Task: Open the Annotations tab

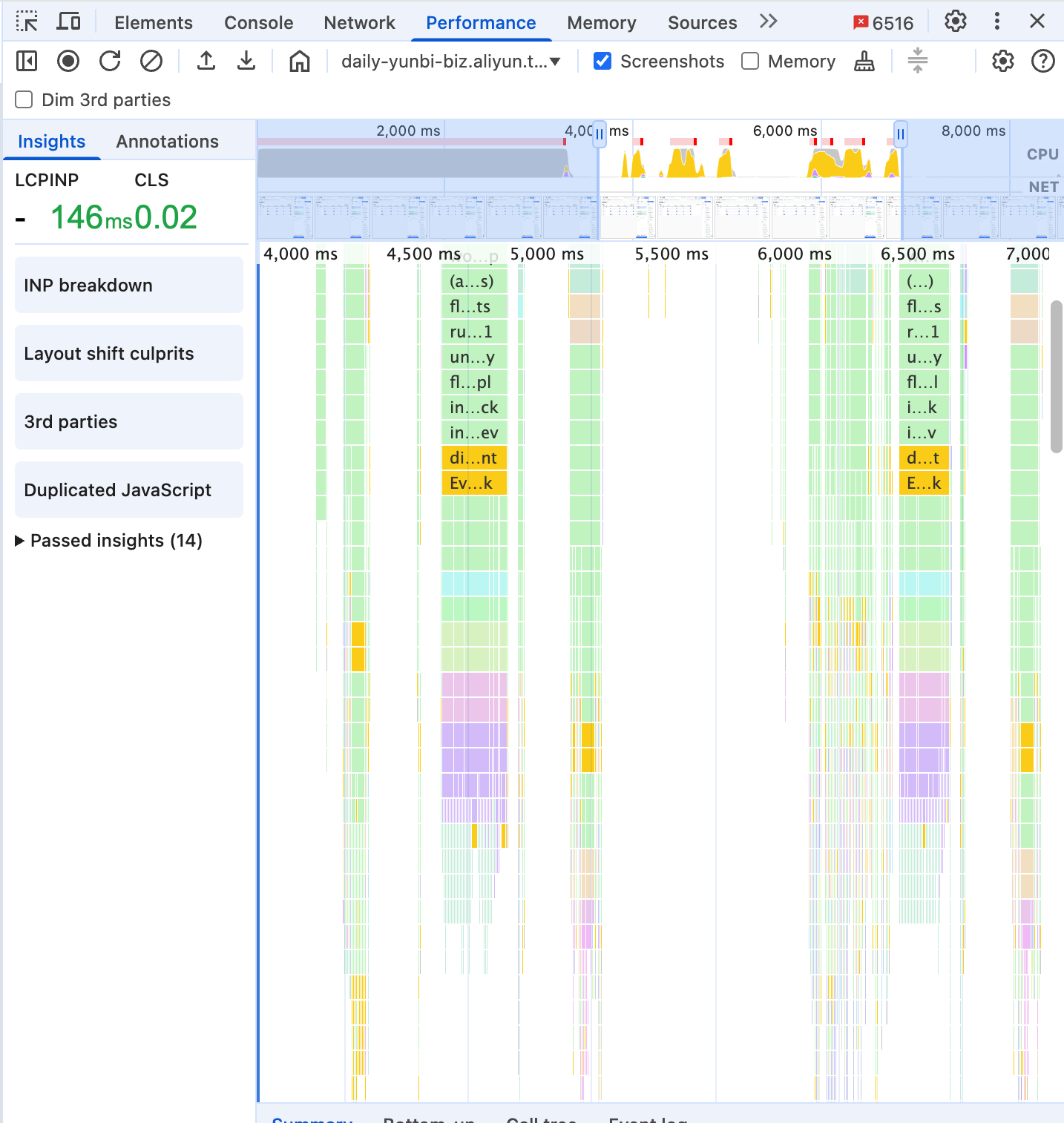Action: (x=168, y=141)
